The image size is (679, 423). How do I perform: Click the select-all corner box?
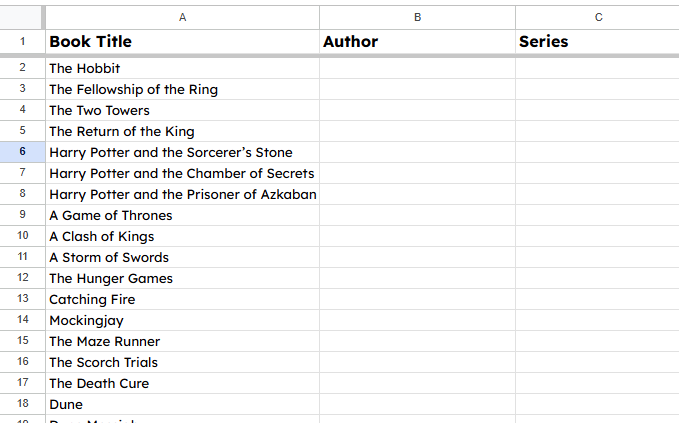(x=21, y=17)
